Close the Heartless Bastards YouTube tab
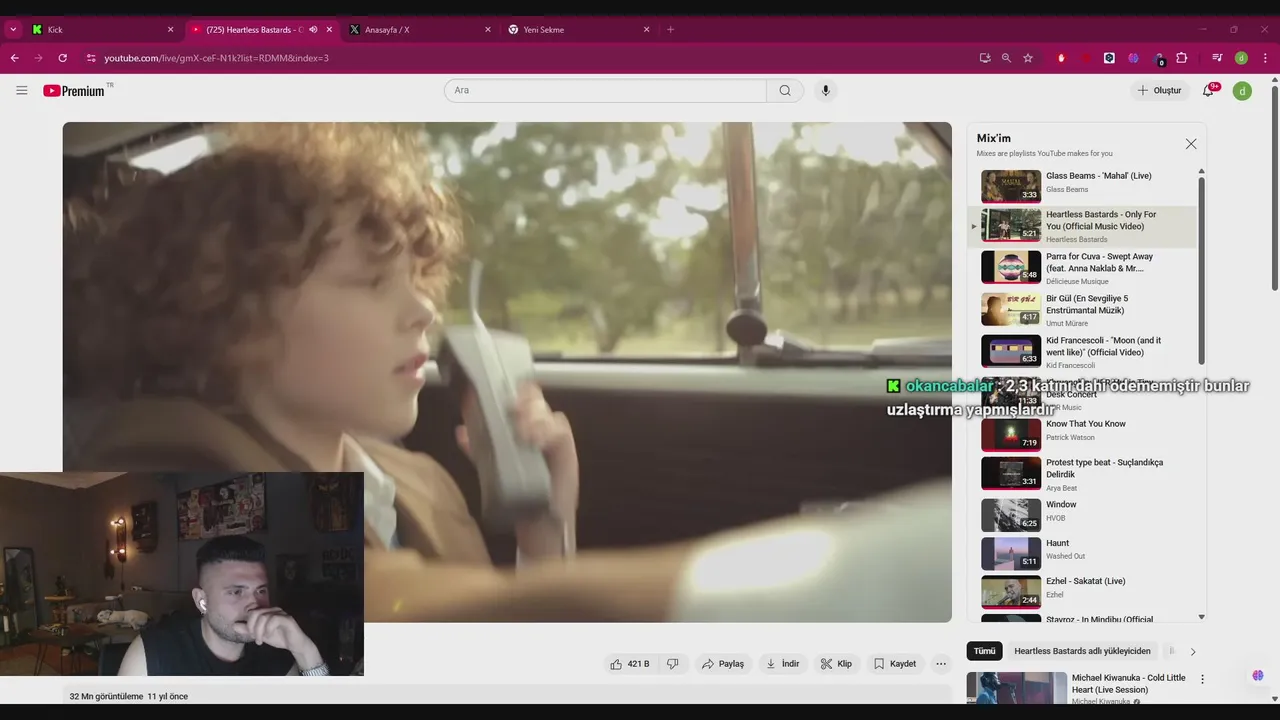Image resolution: width=1280 pixels, height=720 pixels. click(x=329, y=30)
